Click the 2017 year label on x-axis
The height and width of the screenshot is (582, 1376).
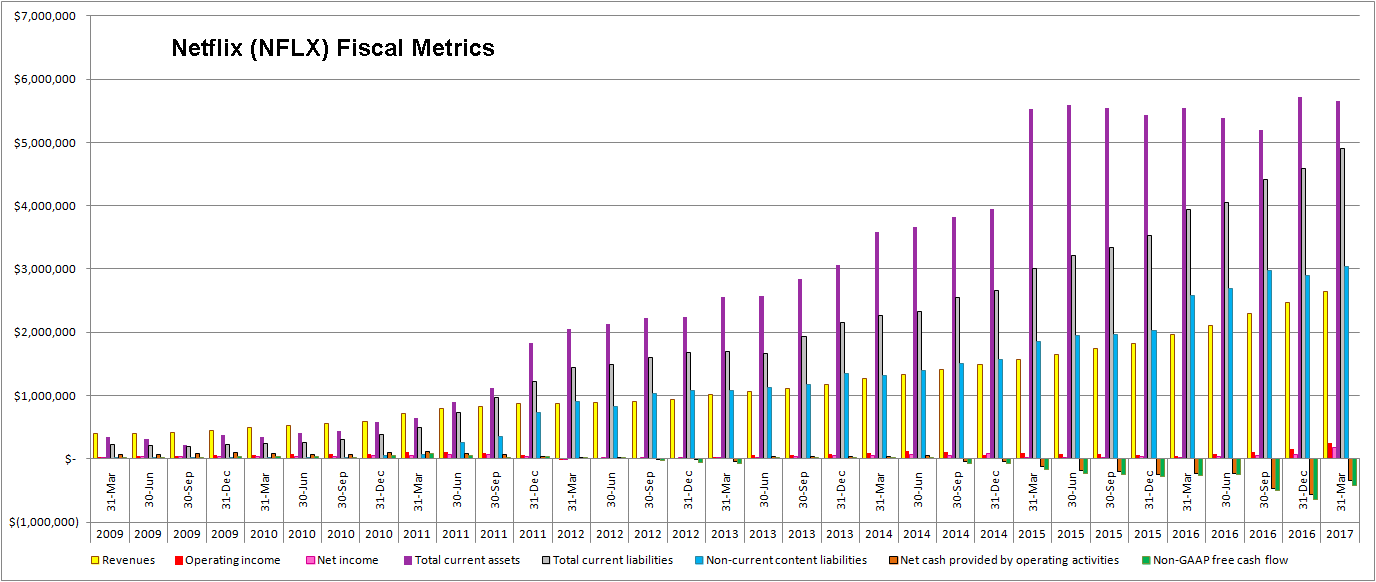pos(1340,535)
